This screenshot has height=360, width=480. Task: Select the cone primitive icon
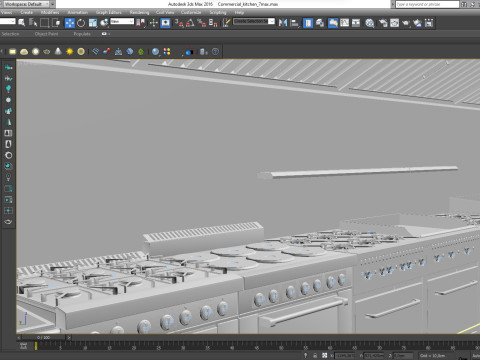(58, 51)
